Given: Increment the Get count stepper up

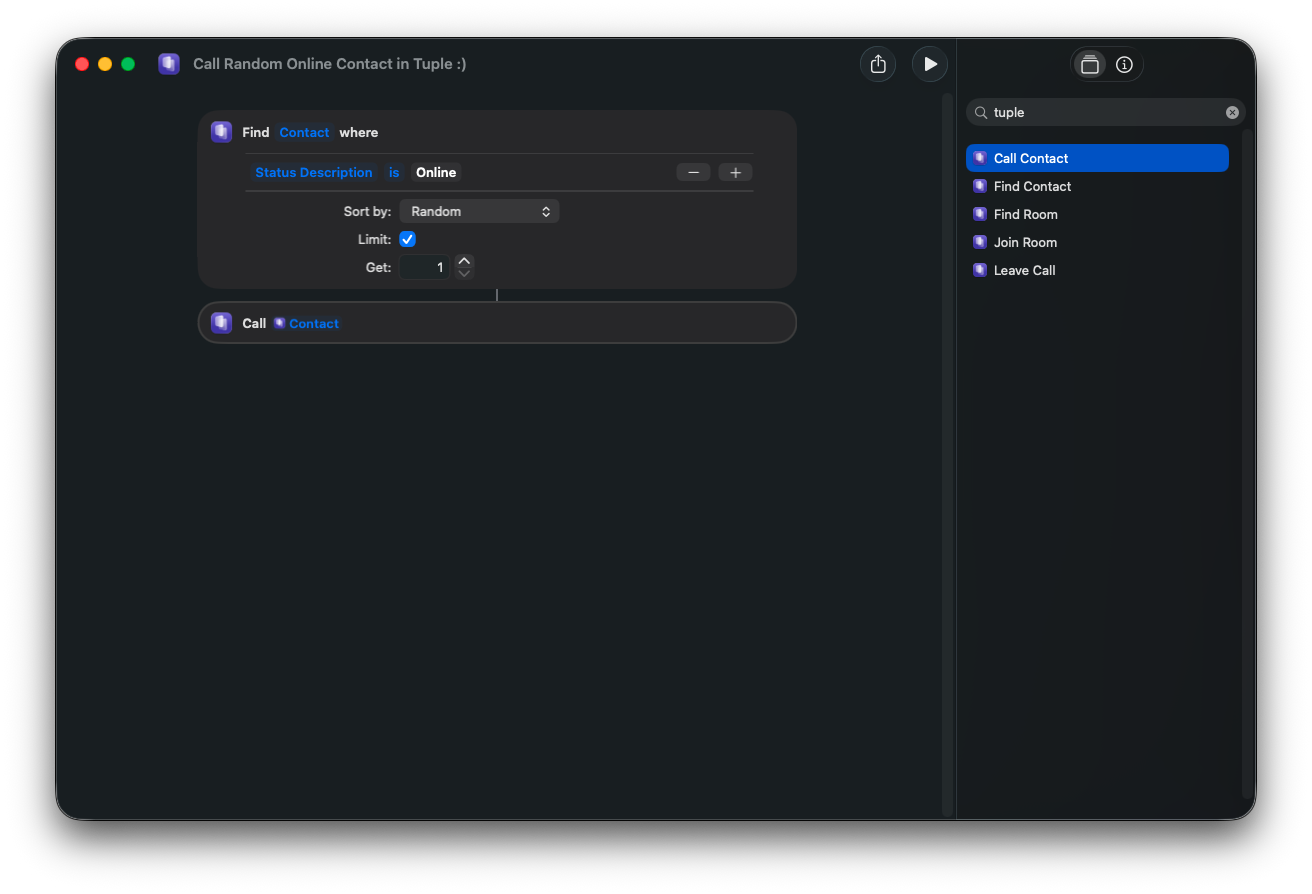Looking at the screenshot, I should (464, 261).
